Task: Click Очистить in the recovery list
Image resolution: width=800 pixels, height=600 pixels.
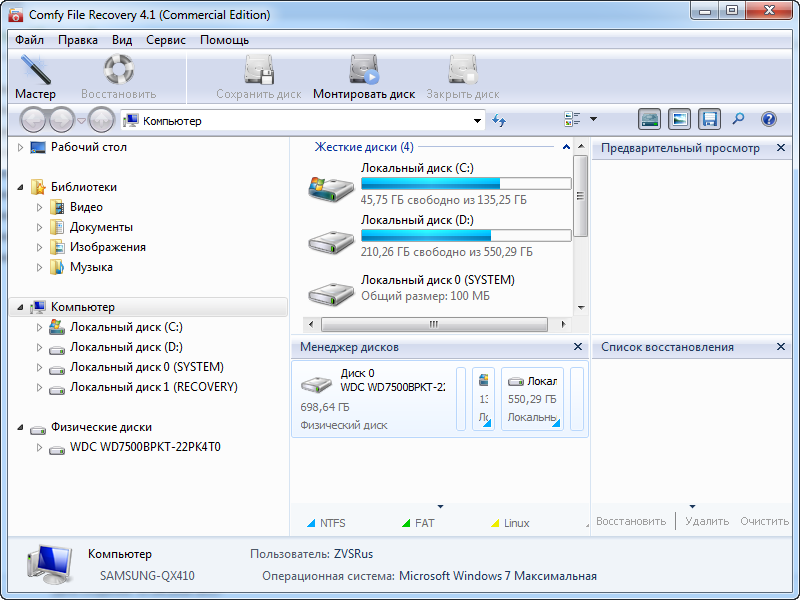Action: pyautogui.click(x=764, y=521)
